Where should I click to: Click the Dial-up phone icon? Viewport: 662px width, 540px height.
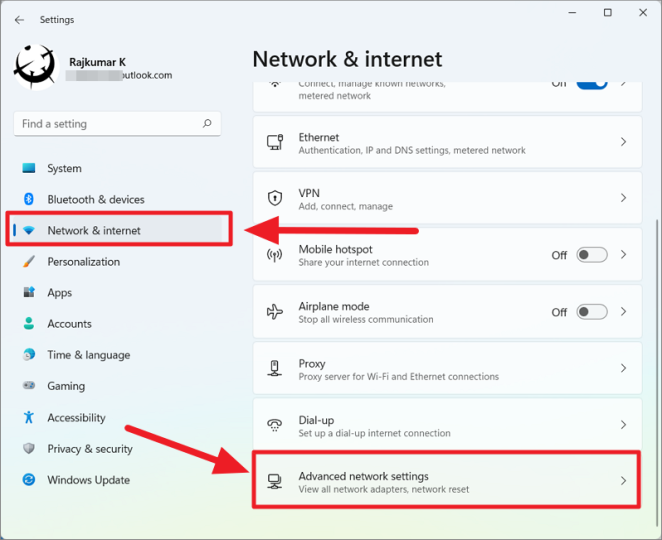click(275, 425)
